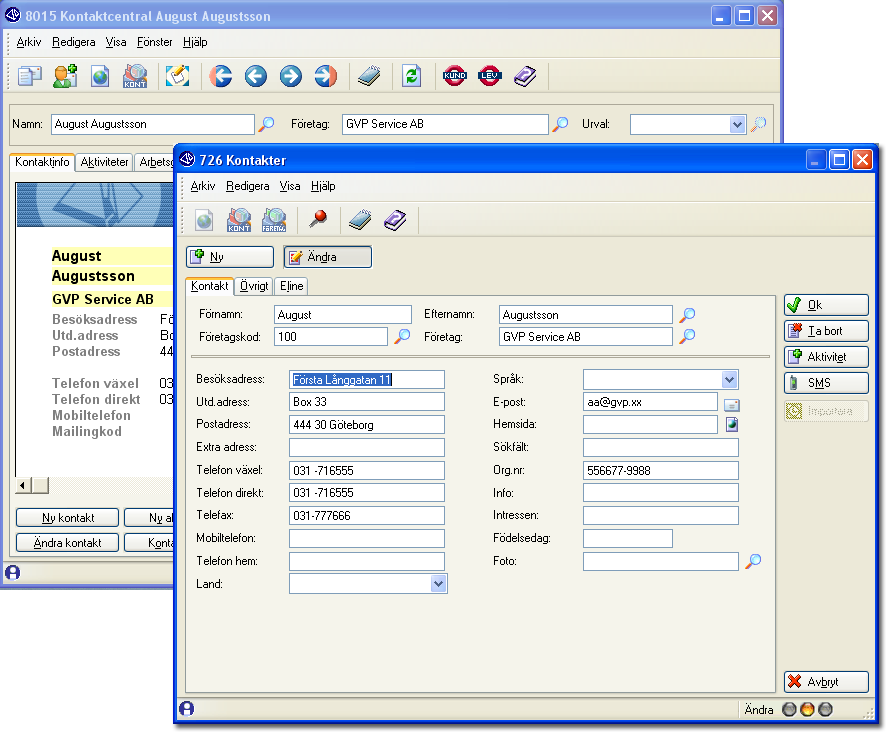This screenshot has width=890, height=742.
Task: Go to previous record with blue left arrow
Action: pyautogui.click(x=256, y=76)
